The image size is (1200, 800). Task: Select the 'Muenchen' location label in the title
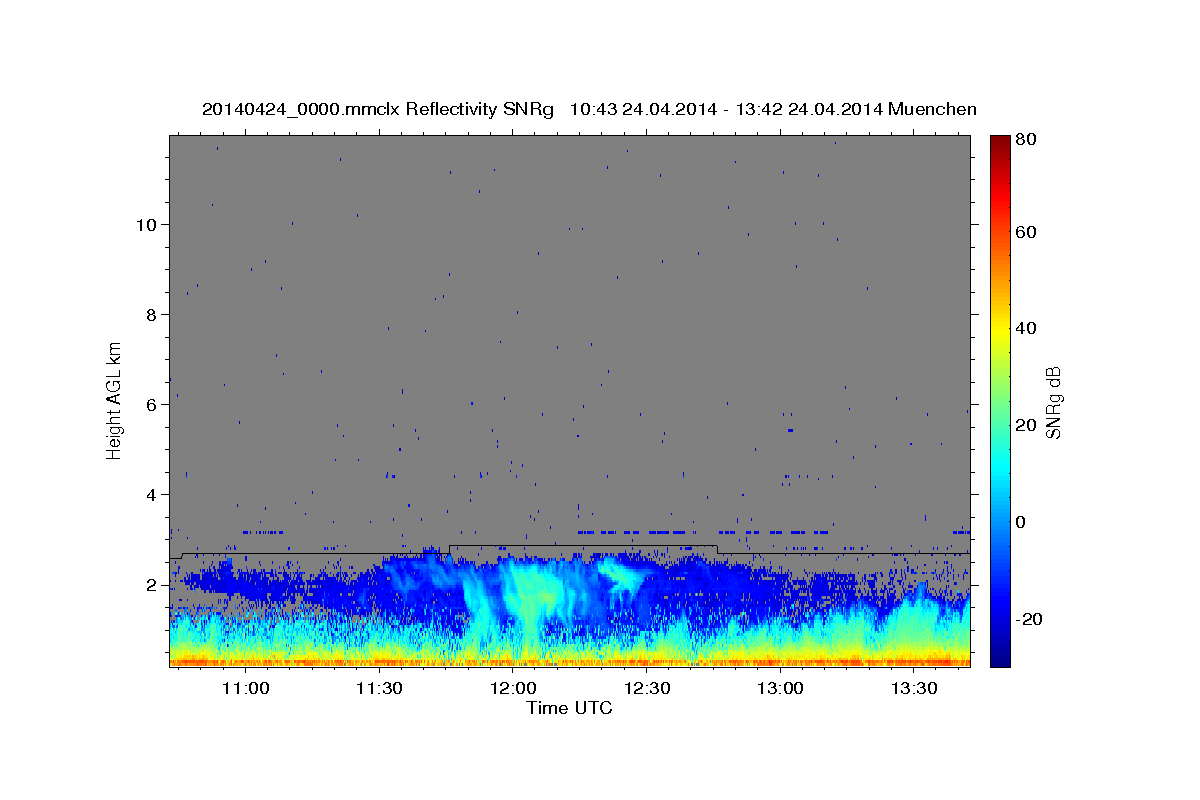932,109
